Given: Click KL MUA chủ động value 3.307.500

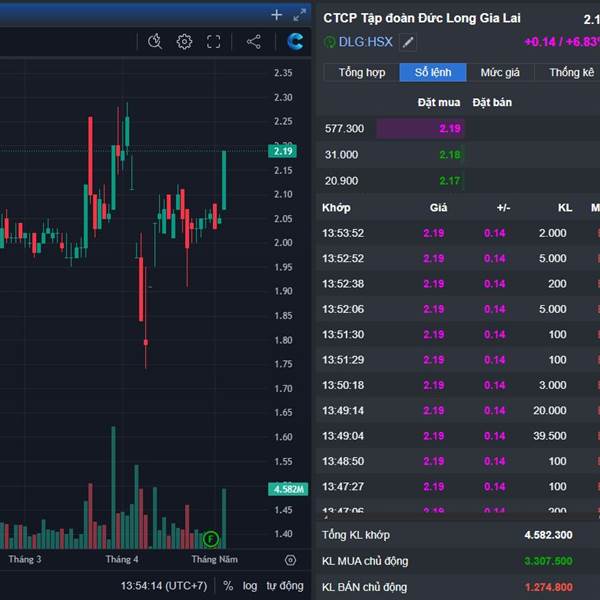Looking at the screenshot, I should coord(548,561).
